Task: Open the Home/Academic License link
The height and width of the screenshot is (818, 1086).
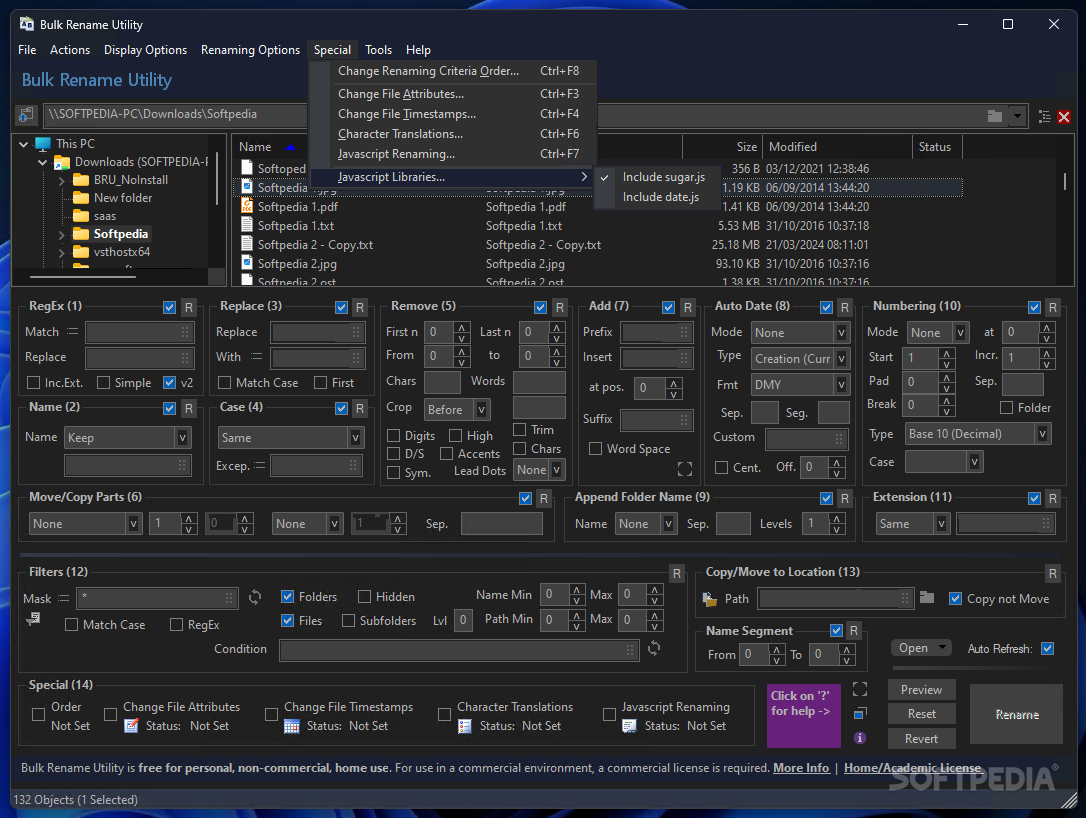Action: 912,767
